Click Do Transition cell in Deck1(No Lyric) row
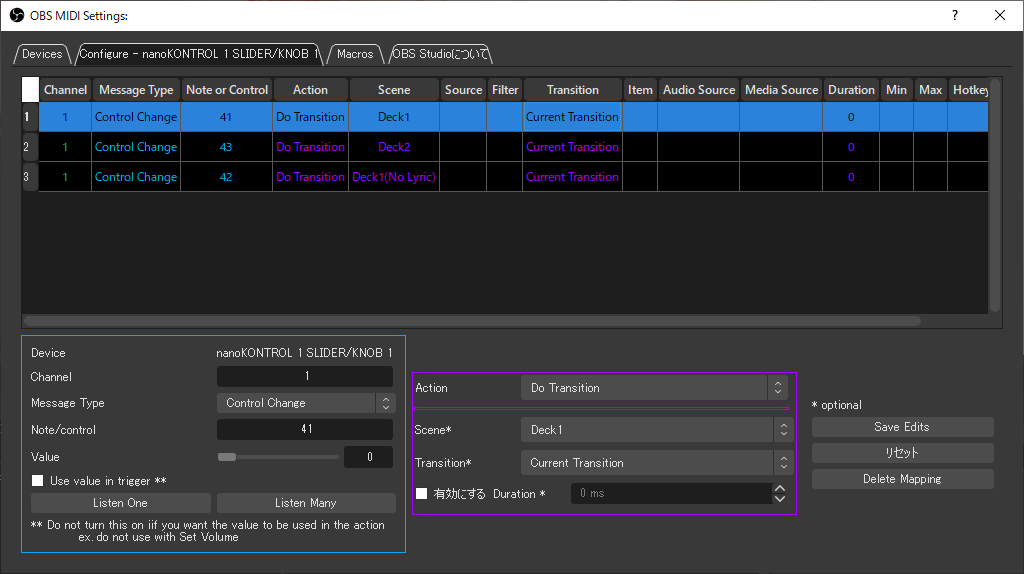This screenshot has height=574, width=1024. pos(310,177)
